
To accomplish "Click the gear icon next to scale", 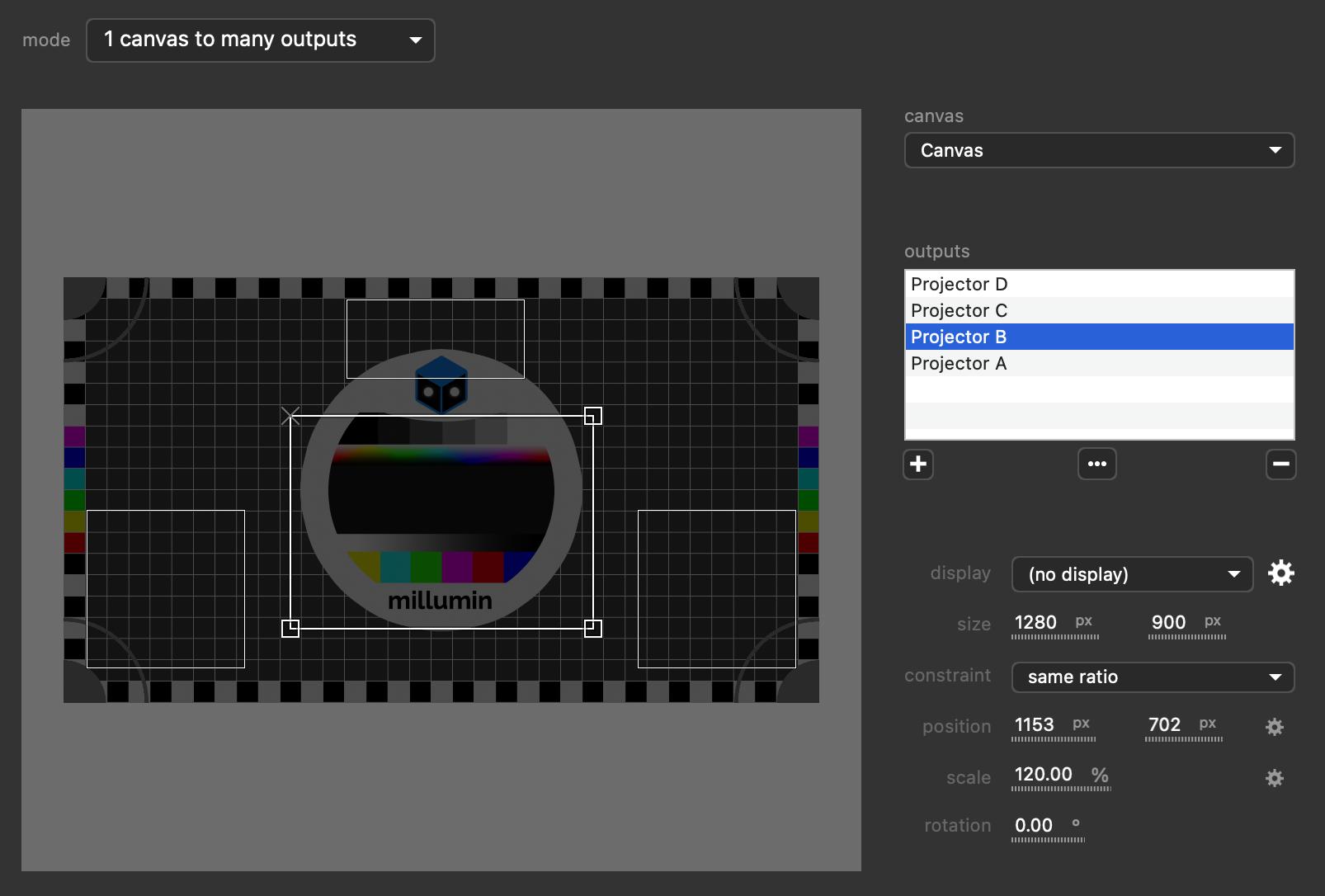I will click(1275, 778).
